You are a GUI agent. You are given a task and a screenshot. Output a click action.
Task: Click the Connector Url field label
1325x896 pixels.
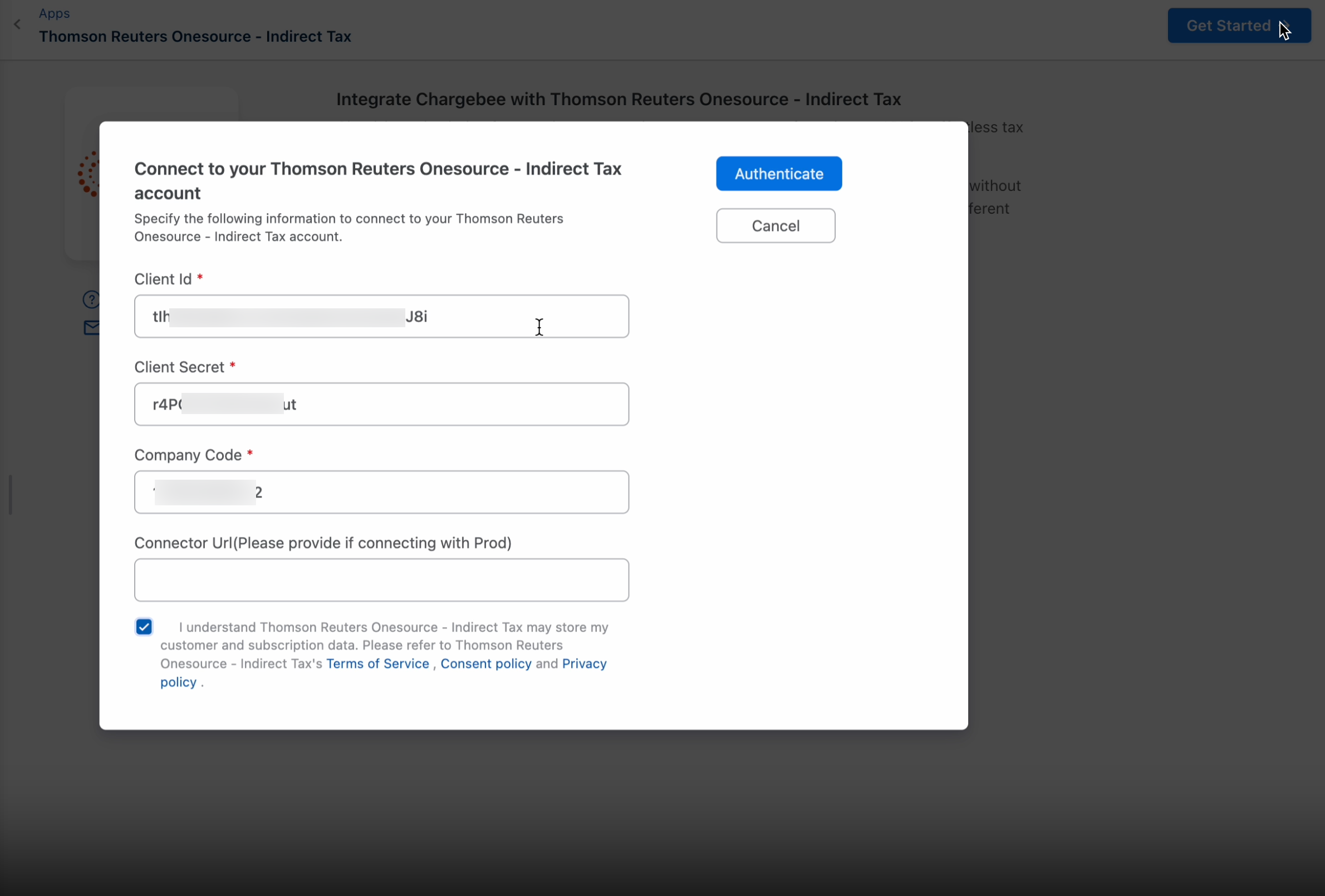click(x=323, y=543)
